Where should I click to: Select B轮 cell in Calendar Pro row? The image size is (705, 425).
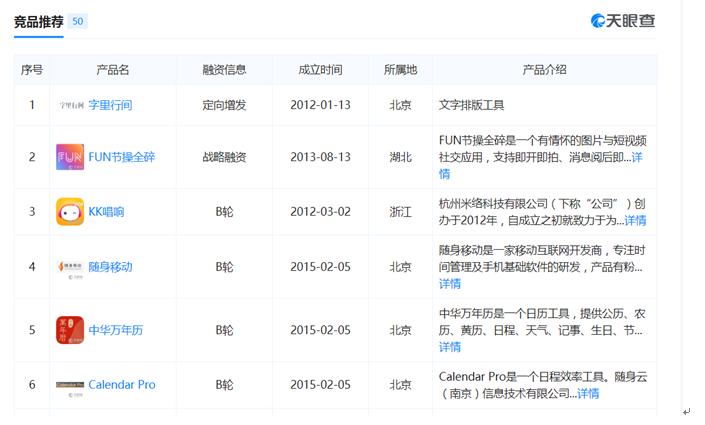(224, 385)
